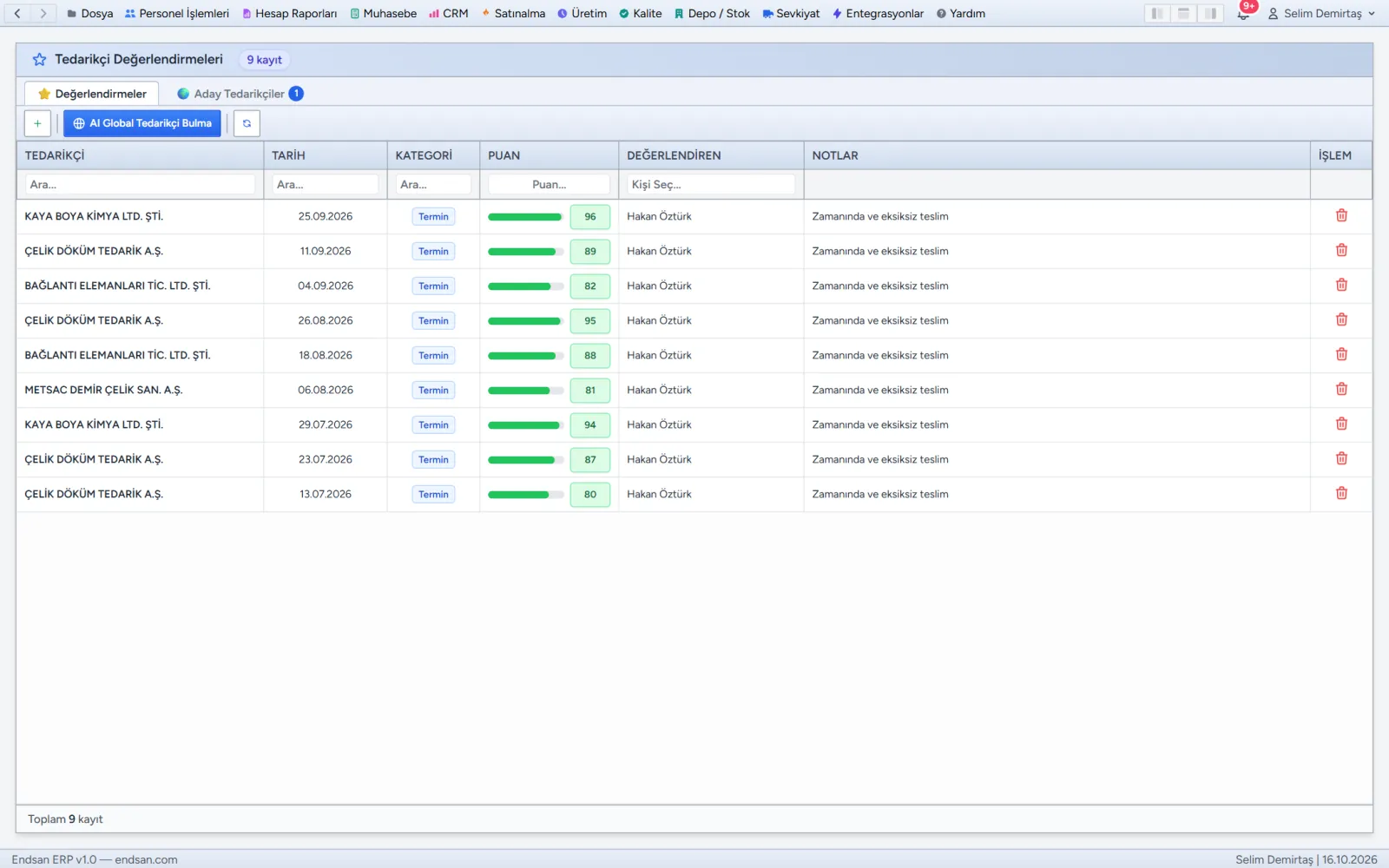Click the Termin tag on 25.09.2026 row

click(433, 217)
